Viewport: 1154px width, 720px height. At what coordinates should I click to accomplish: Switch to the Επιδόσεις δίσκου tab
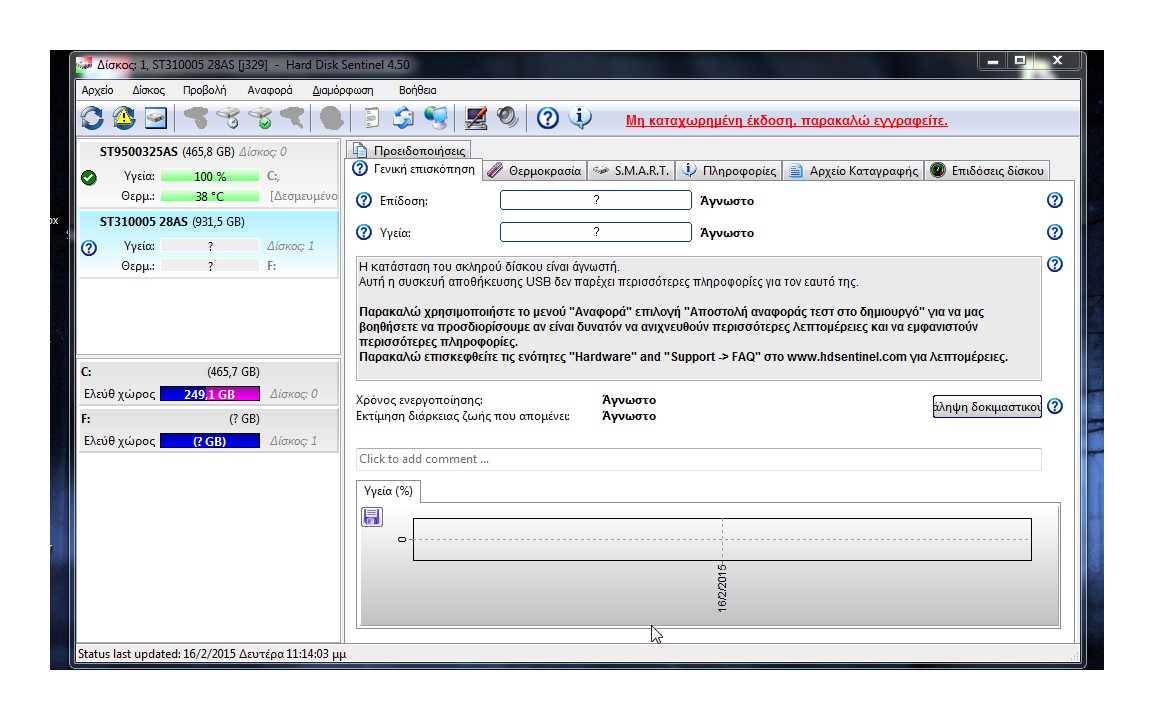coord(987,171)
